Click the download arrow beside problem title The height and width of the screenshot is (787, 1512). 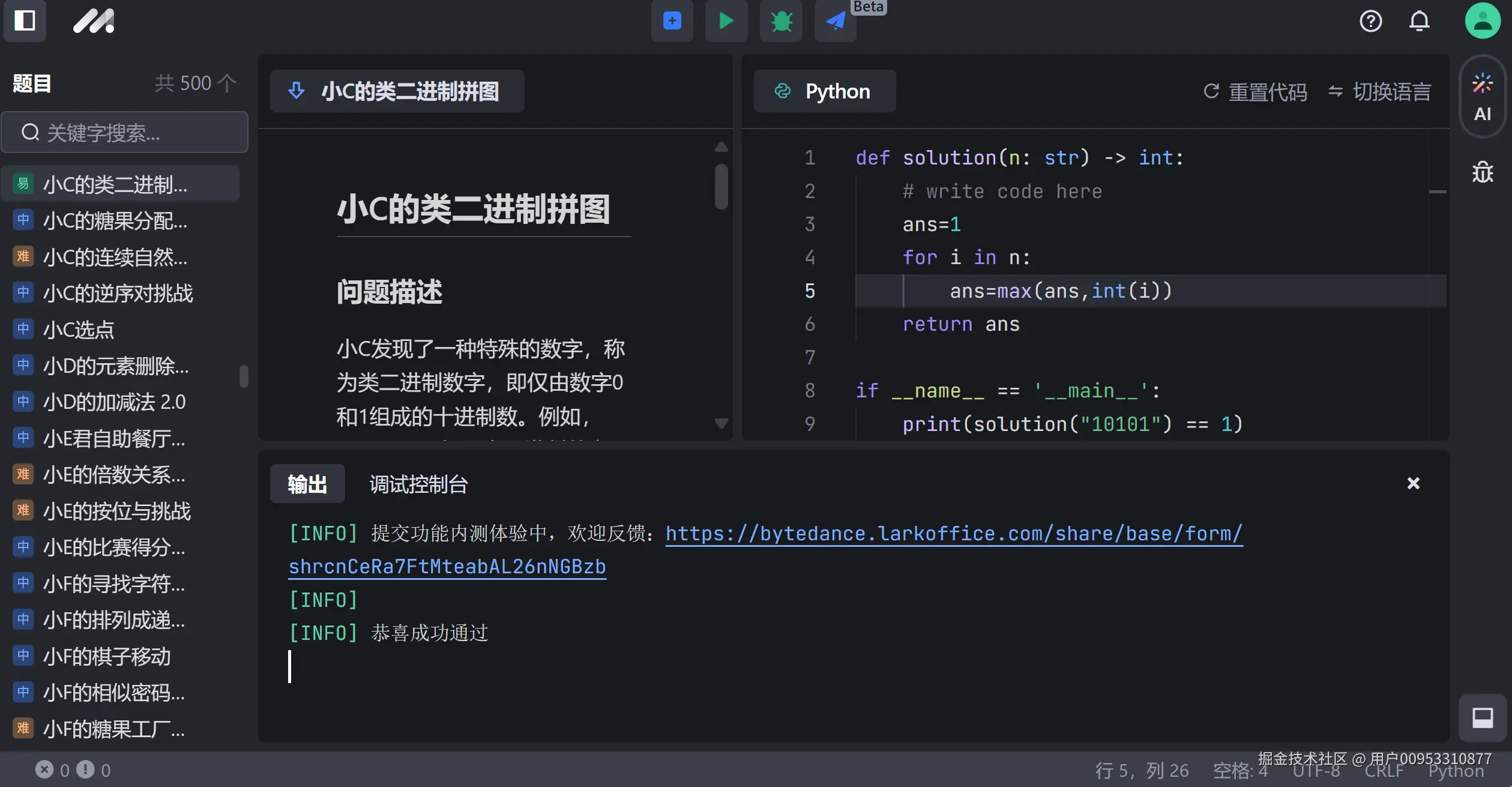click(296, 91)
